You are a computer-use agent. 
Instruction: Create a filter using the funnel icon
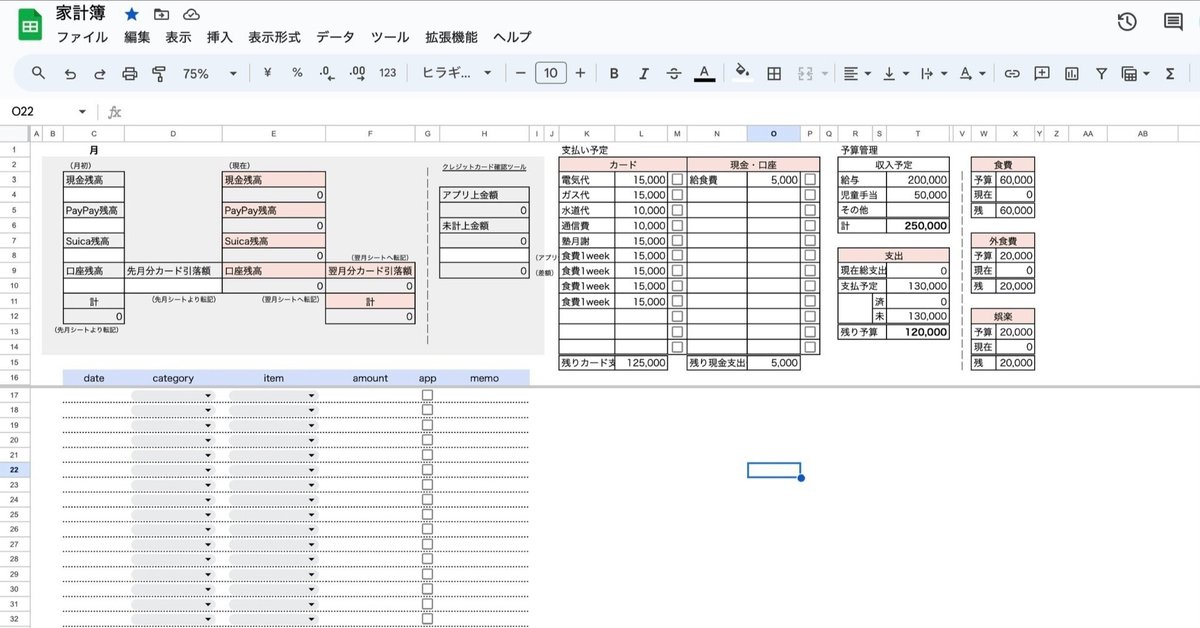click(1101, 73)
